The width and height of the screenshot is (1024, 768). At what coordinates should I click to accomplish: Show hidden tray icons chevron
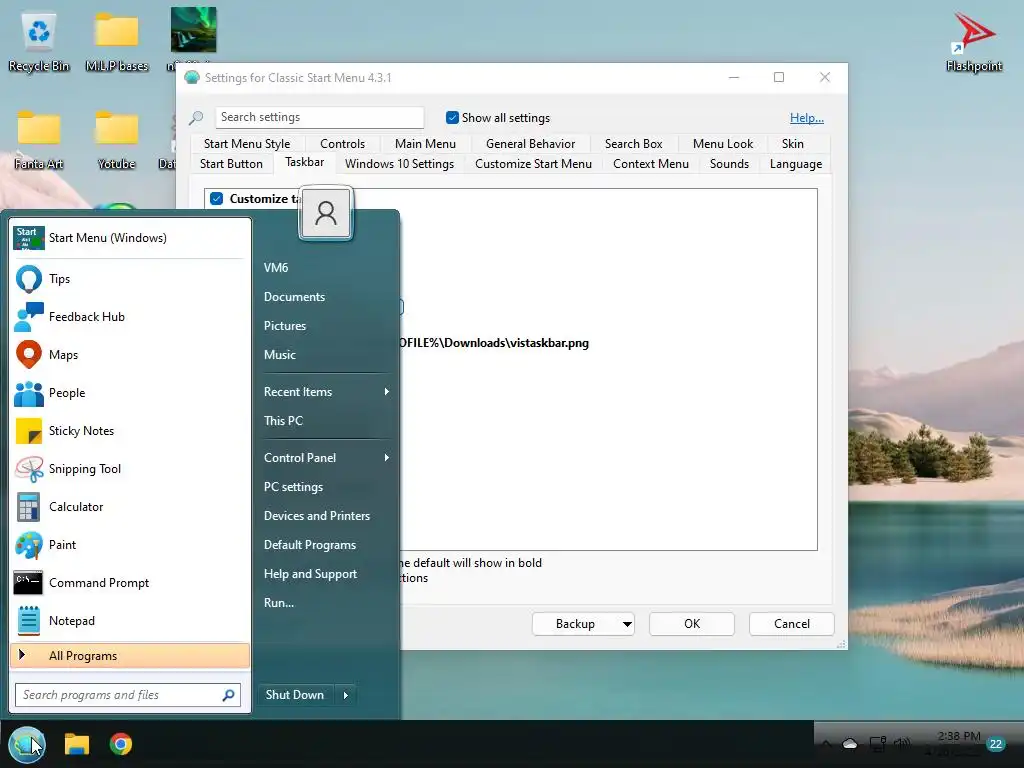click(x=826, y=744)
